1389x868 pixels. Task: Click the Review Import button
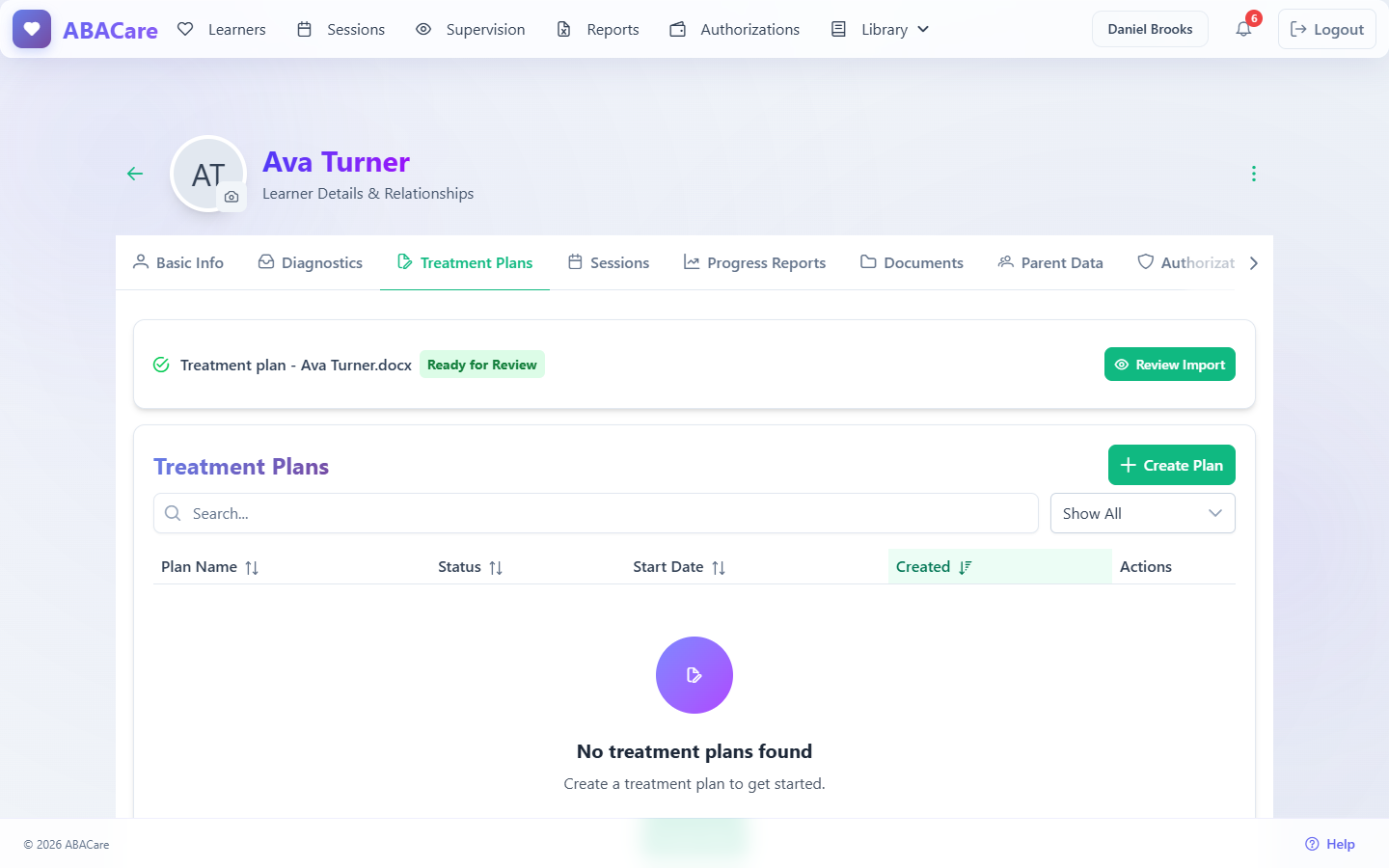pos(1169,365)
